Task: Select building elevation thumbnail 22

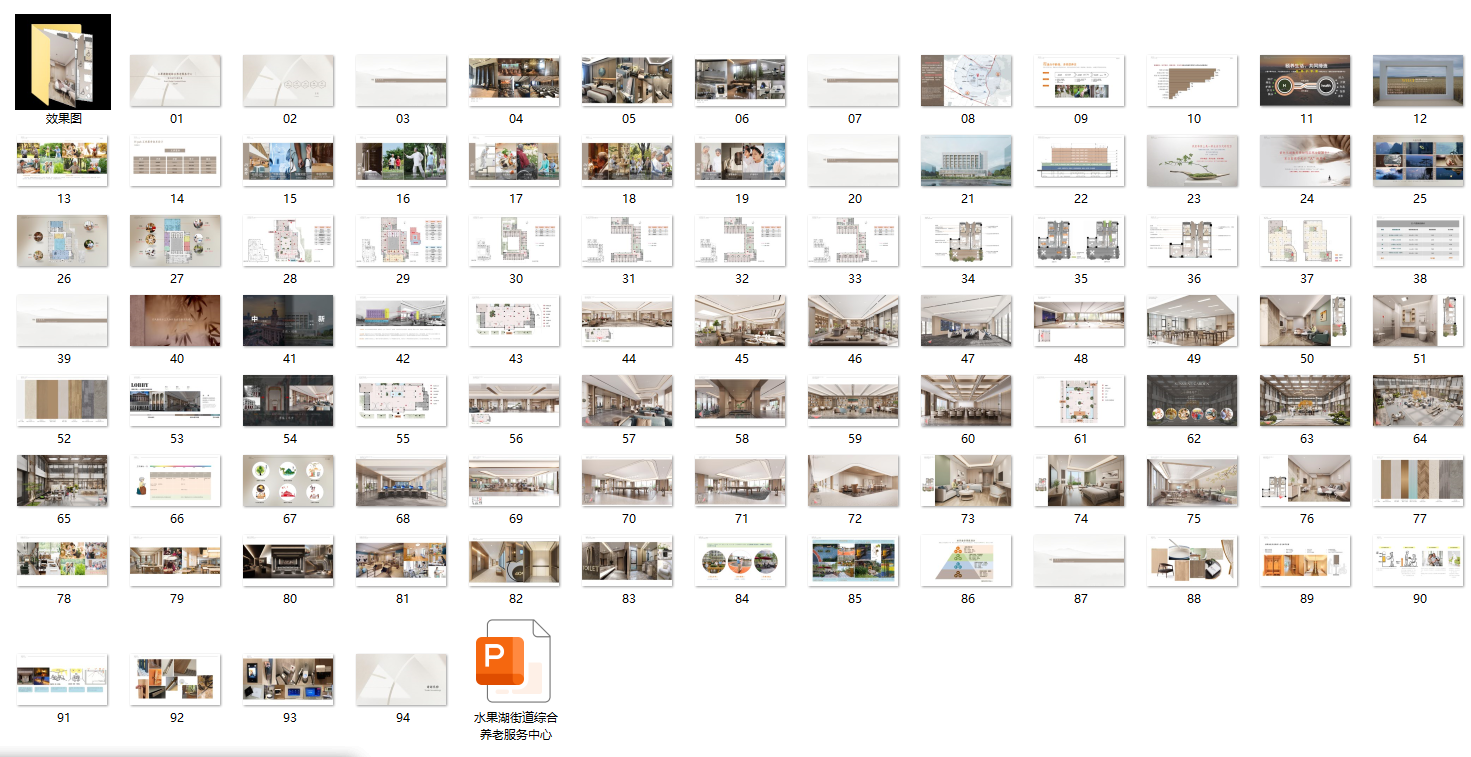Action: pyautogui.click(x=1080, y=161)
